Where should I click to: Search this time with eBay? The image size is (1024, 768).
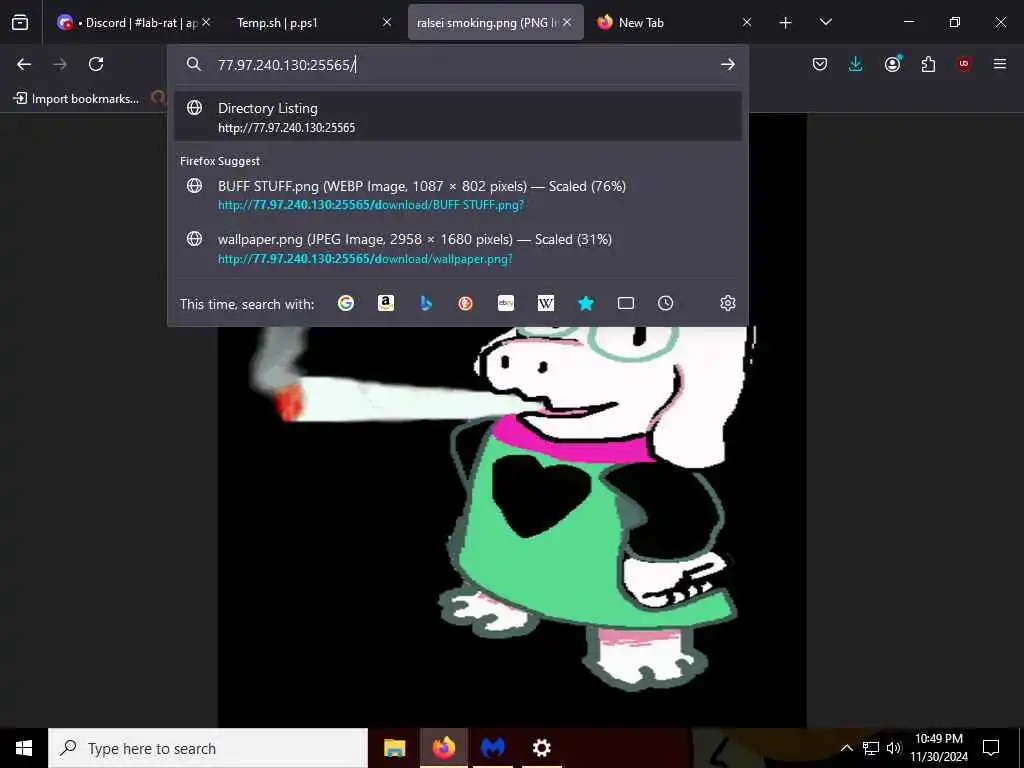point(505,303)
